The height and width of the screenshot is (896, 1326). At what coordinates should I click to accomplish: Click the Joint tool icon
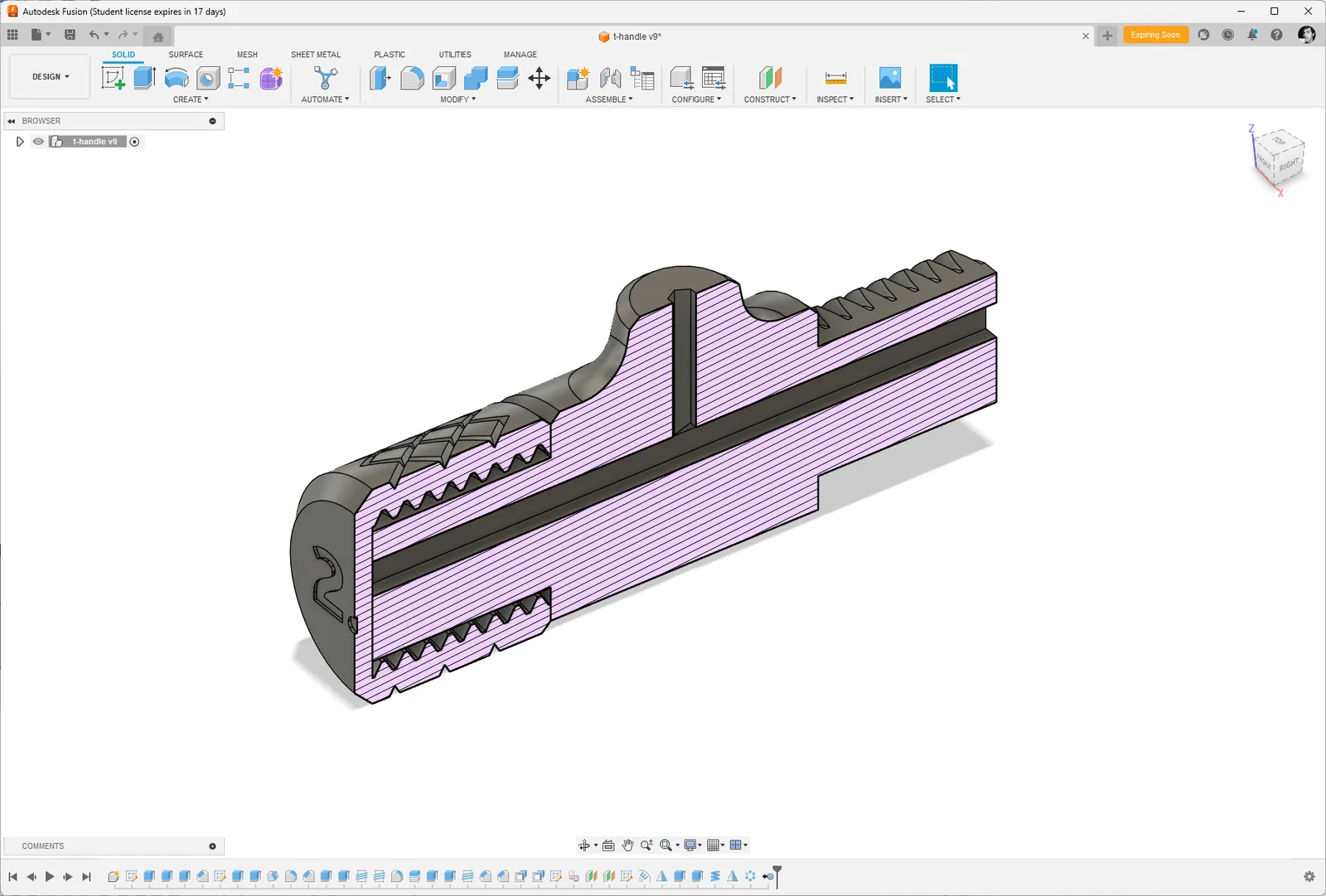(610, 78)
